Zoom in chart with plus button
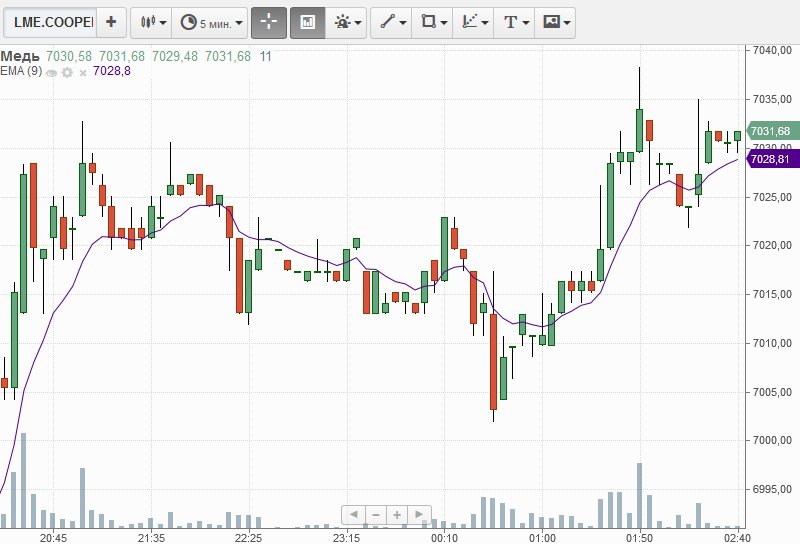Image resolution: width=800 pixels, height=544 pixels. [x=397, y=515]
